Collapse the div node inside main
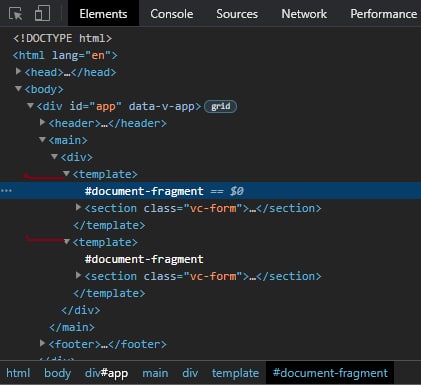Viewport: 421px width, 386px height. click(x=54, y=157)
